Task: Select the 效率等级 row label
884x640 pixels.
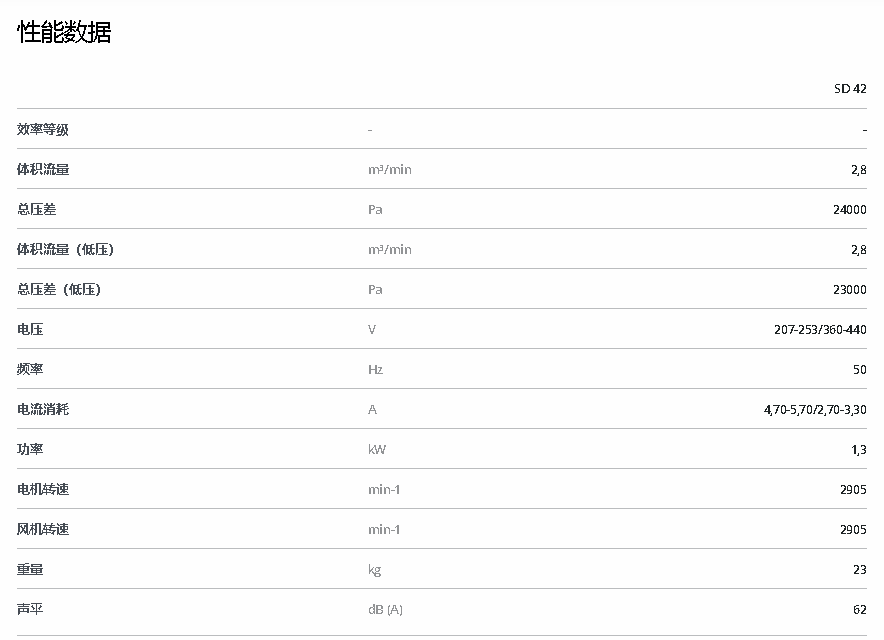Action: coord(43,129)
